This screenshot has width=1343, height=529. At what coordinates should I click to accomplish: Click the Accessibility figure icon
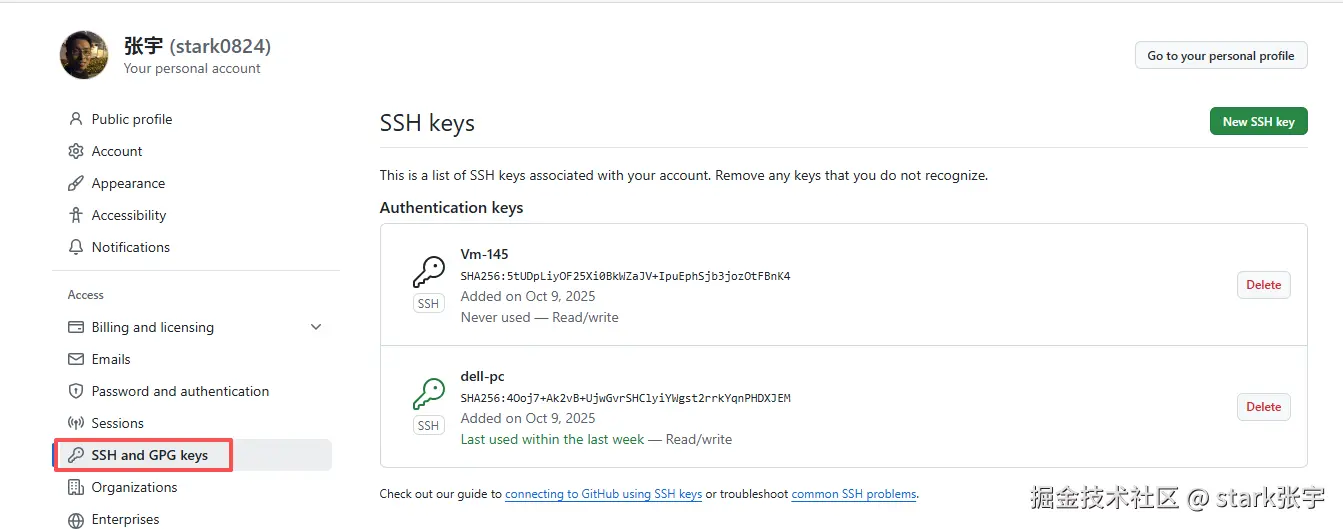pos(76,215)
